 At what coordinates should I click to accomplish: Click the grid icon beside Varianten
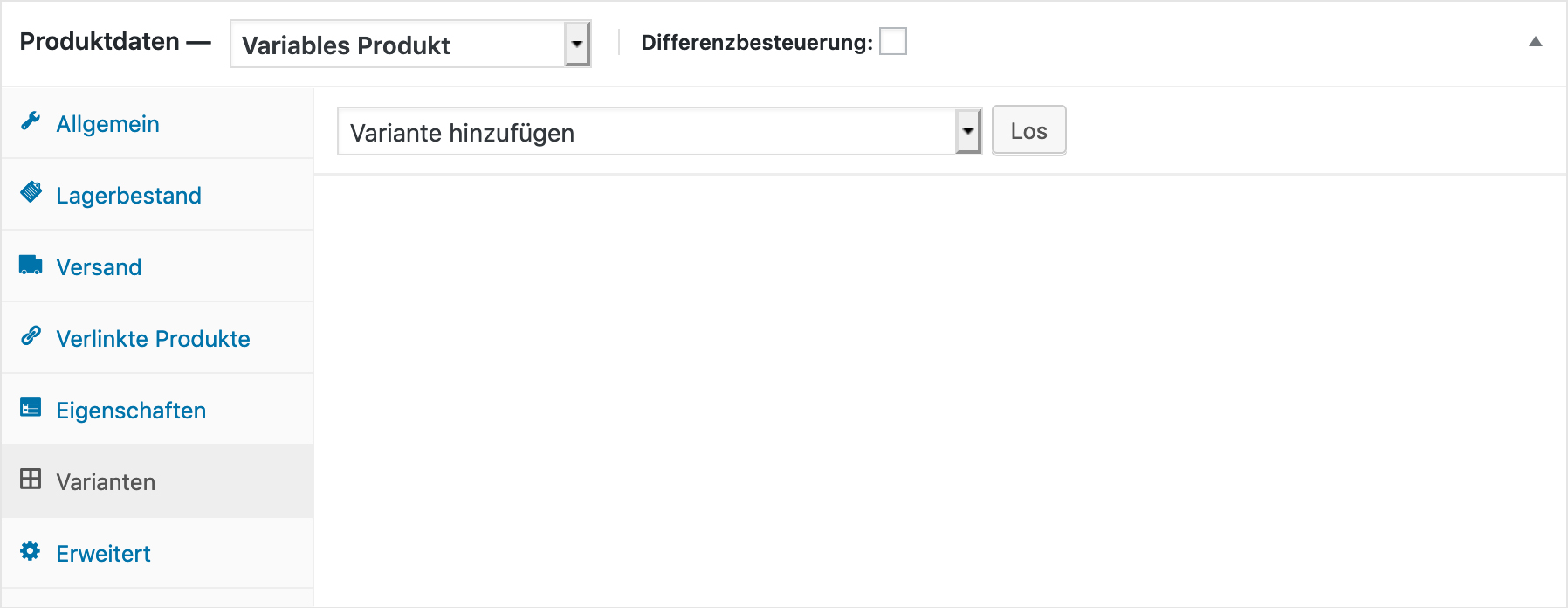point(31,479)
